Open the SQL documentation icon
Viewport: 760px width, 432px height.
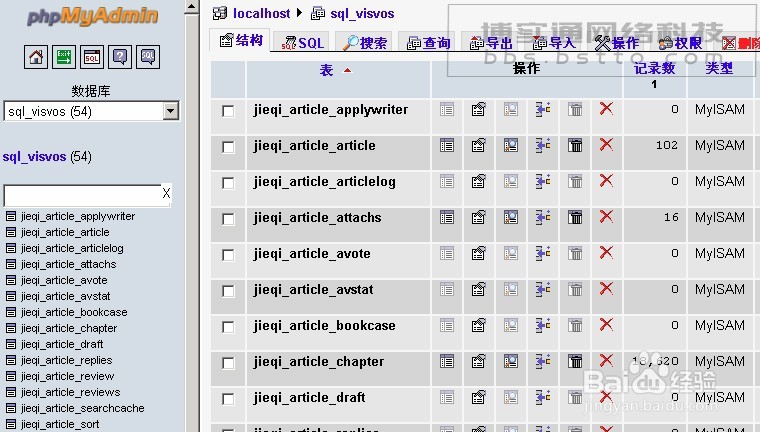coord(148,57)
